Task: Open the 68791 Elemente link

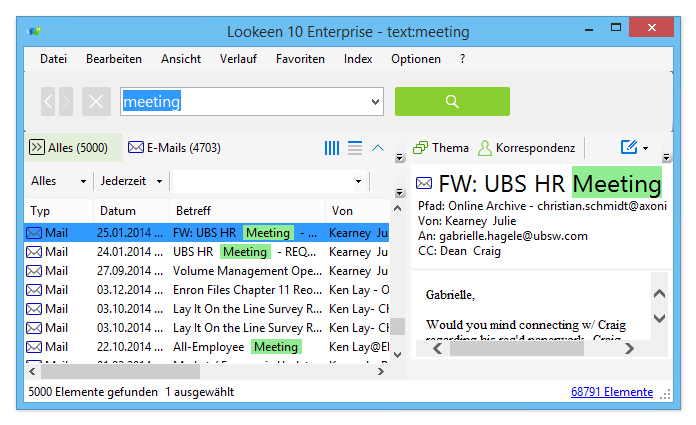Action: coord(612,392)
